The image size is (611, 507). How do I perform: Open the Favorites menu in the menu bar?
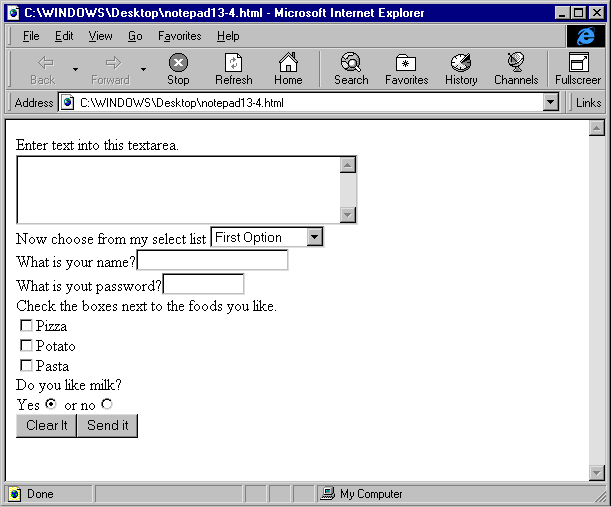pos(180,36)
